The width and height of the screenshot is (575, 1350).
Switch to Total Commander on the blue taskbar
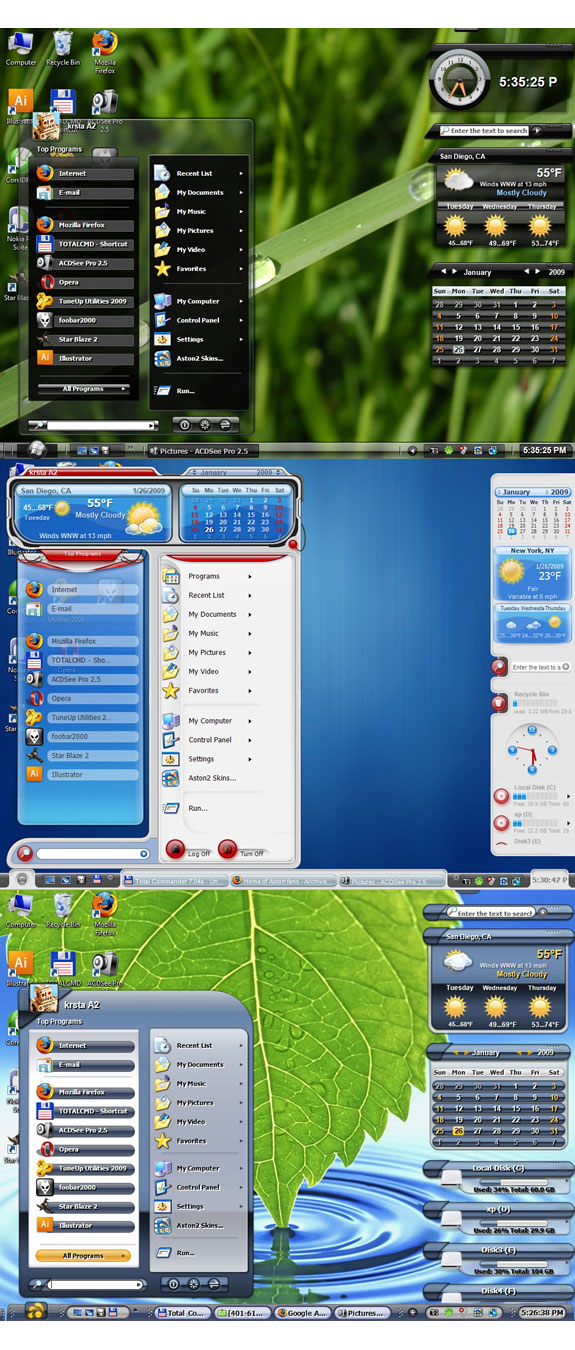(x=174, y=881)
